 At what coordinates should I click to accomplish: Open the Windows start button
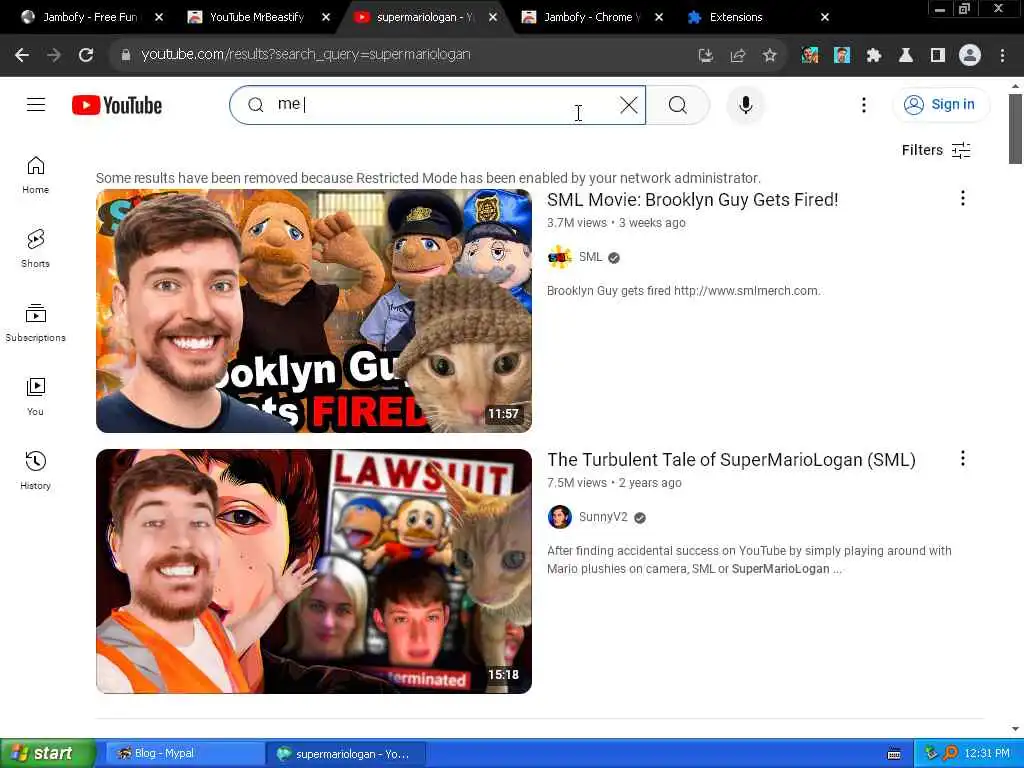(x=47, y=753)
